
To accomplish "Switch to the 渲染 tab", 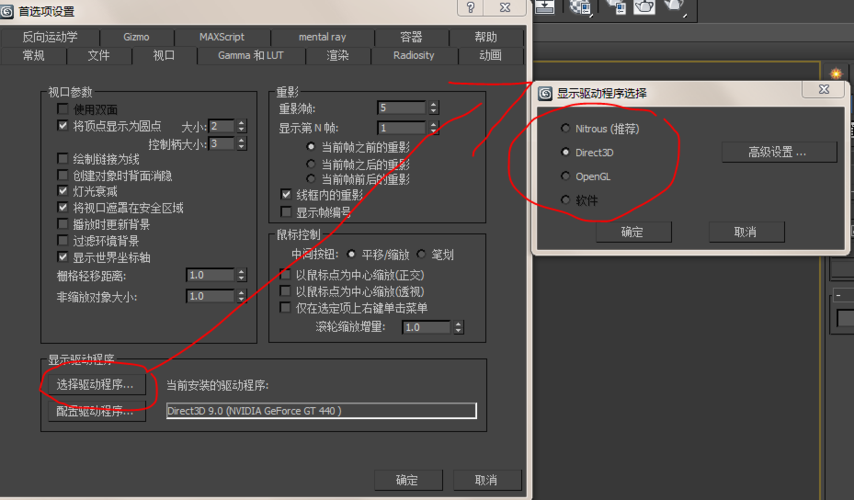I will pos(338,56).
